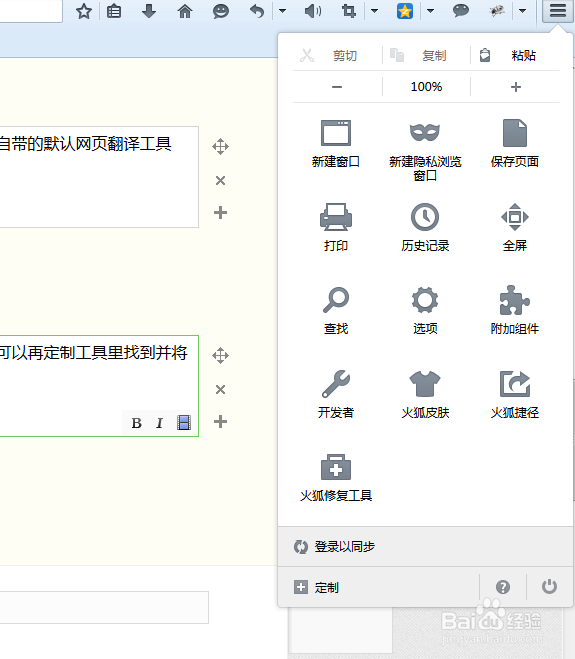Click 保存页面 save page
The height and width of the screenshot is (659, 575).
[x=515, y=144]
